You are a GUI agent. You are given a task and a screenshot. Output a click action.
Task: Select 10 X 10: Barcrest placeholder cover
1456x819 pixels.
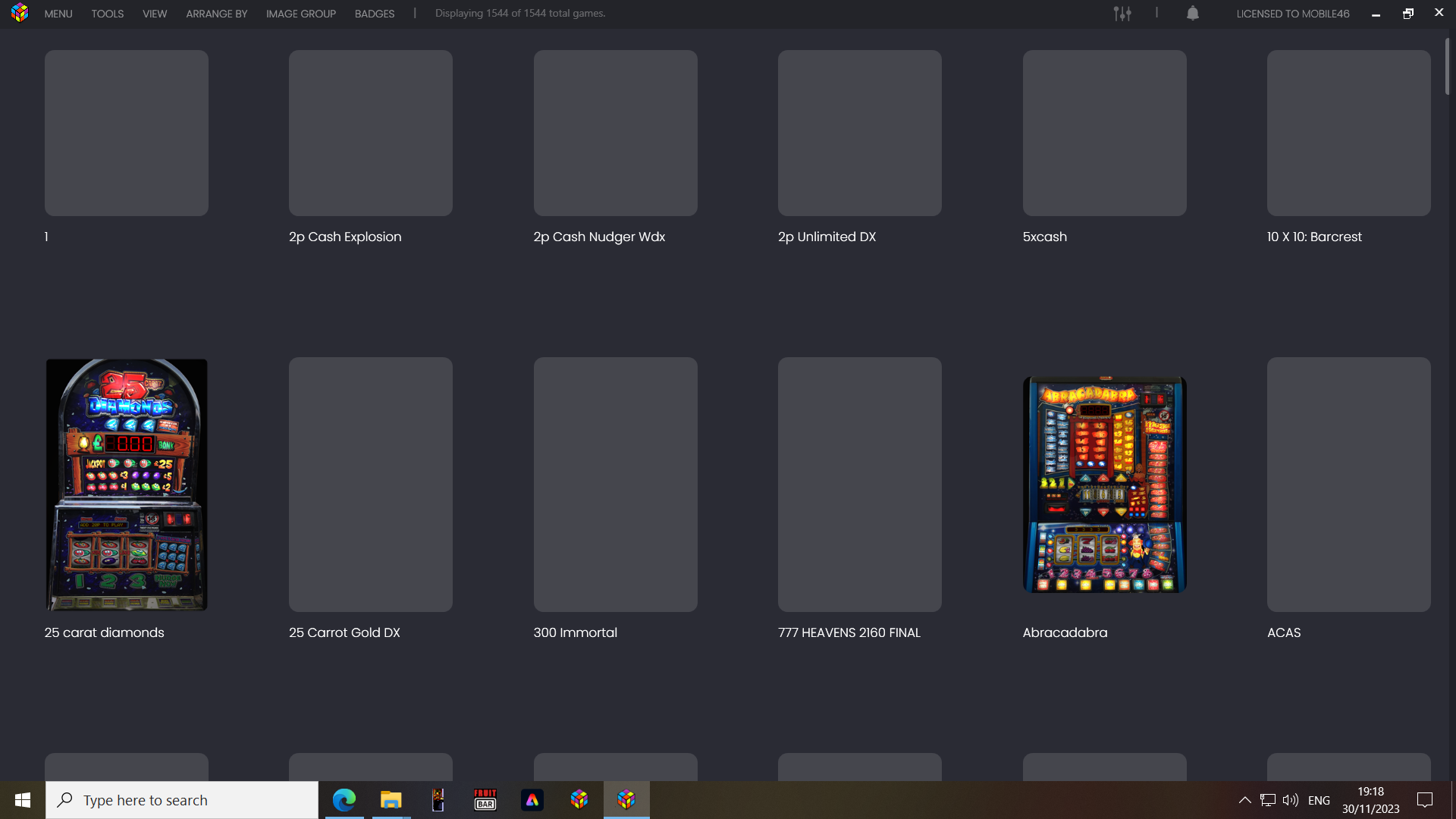[x=1349, y=133]
